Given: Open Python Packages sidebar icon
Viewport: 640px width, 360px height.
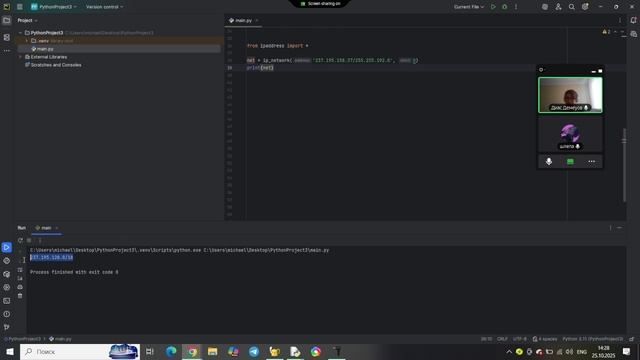Looking at the screenshot, I should [x=7, y=274].
